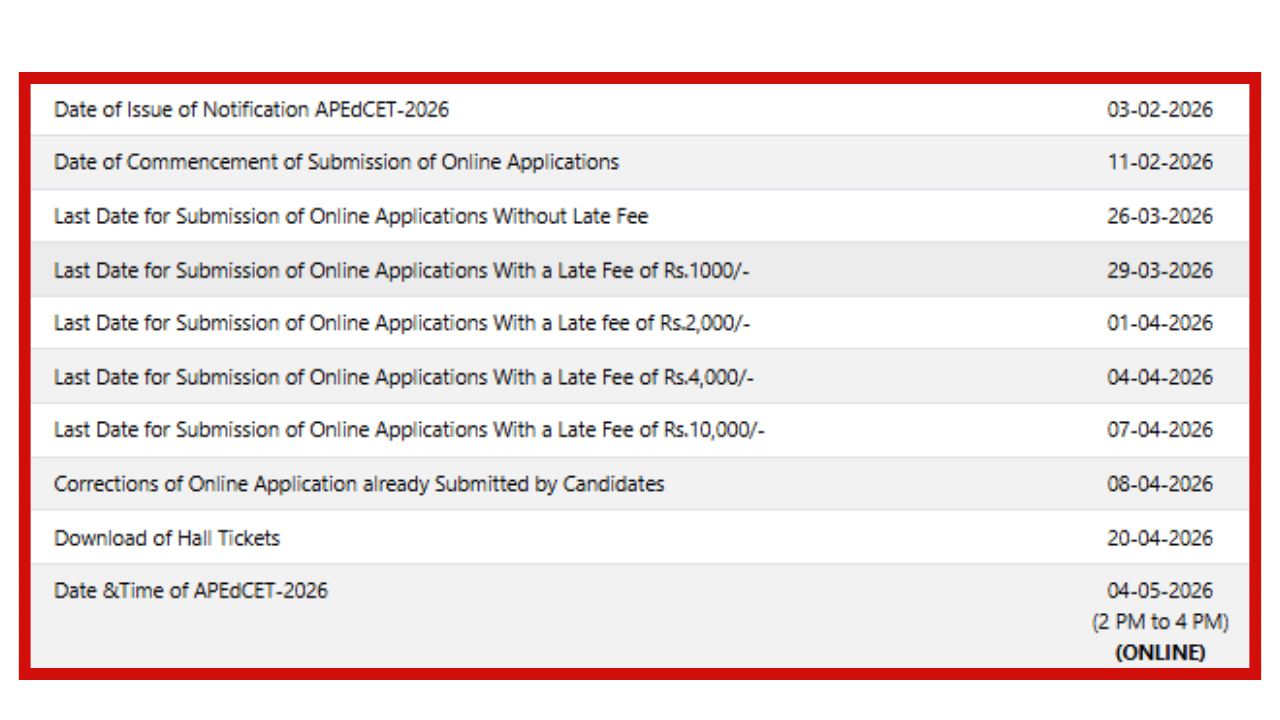Select the 01-04-2026 date cell
The width and height of the screenshot is (1280, 720).
[x=1159, y=323]
